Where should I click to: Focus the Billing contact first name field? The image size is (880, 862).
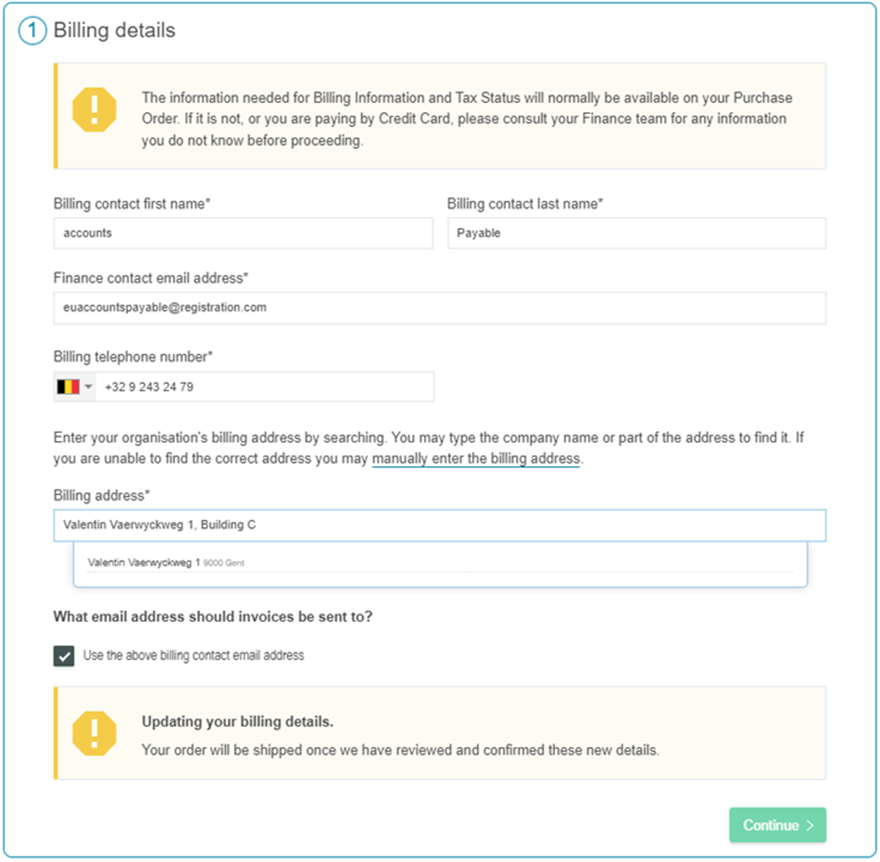pos(243,233)
